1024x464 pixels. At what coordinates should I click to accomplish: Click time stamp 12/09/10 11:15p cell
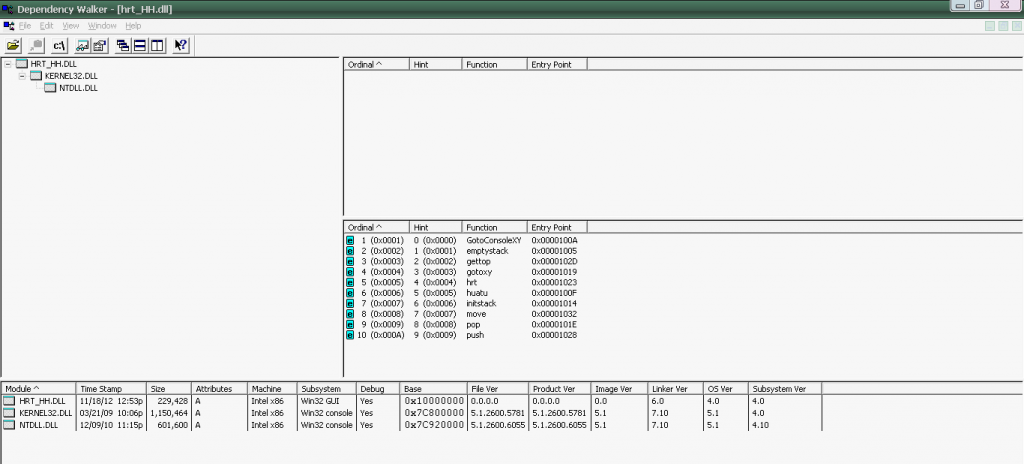pyautogui.click(x=110, y=425)
